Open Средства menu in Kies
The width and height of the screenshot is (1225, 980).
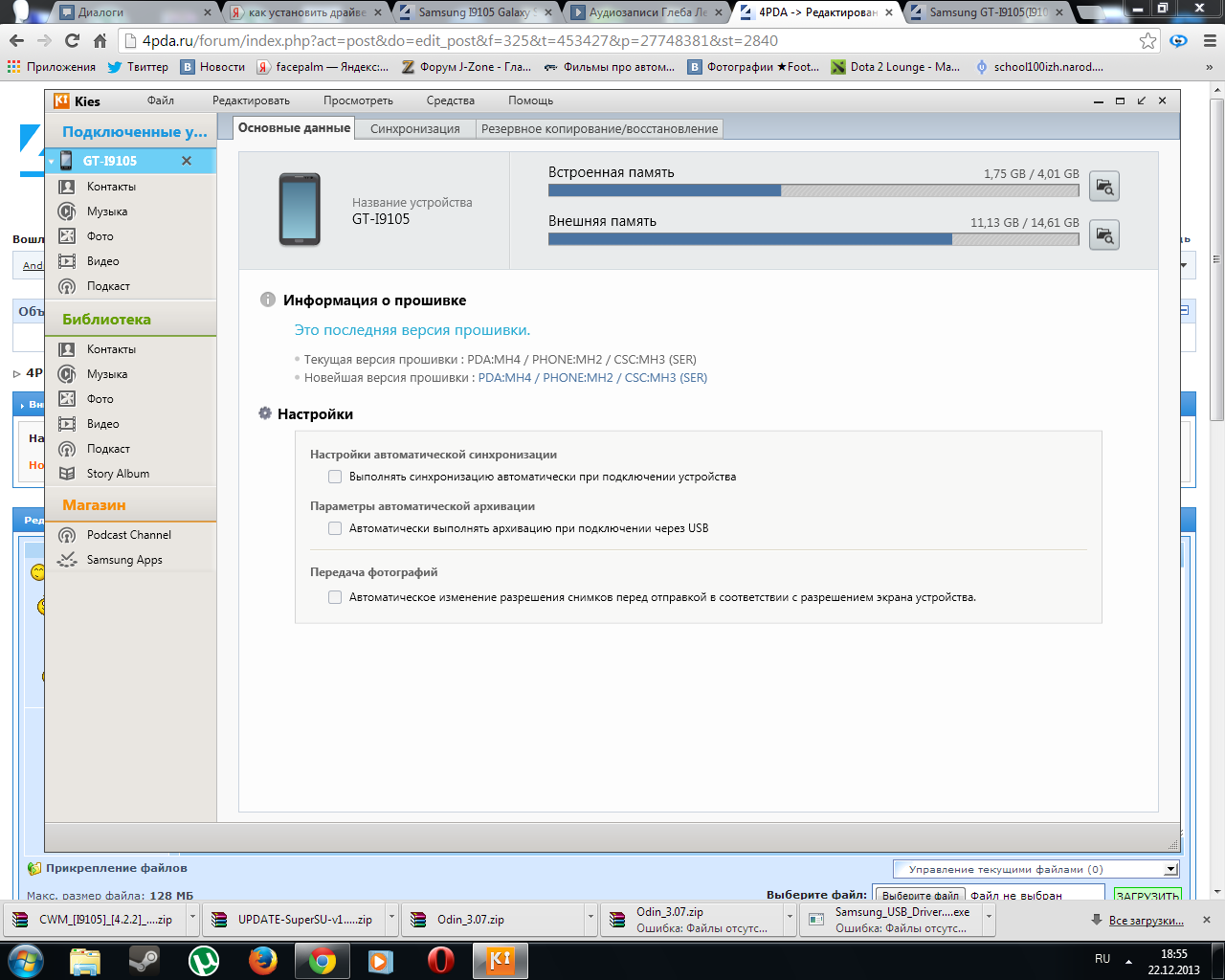(451, 100)
